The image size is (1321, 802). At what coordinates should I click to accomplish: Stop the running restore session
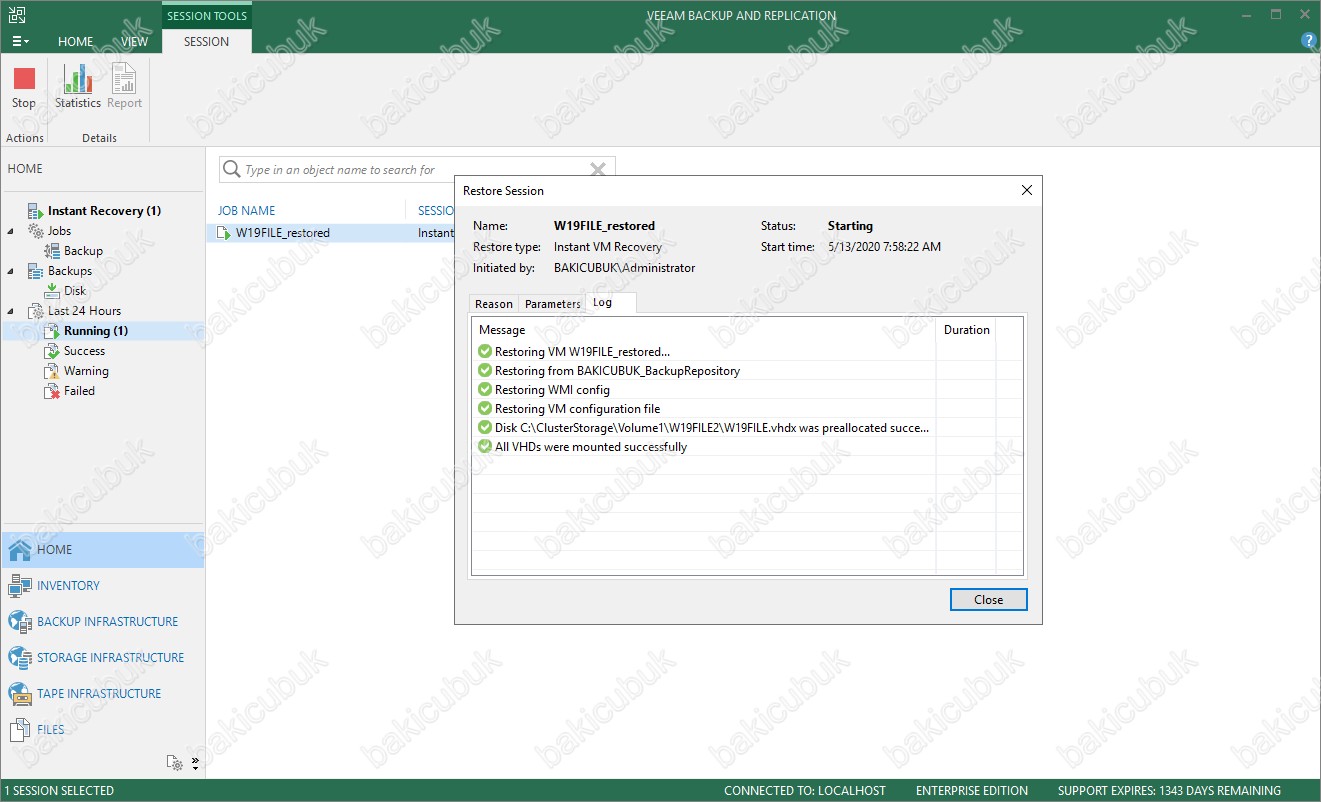tap(24, 87)
